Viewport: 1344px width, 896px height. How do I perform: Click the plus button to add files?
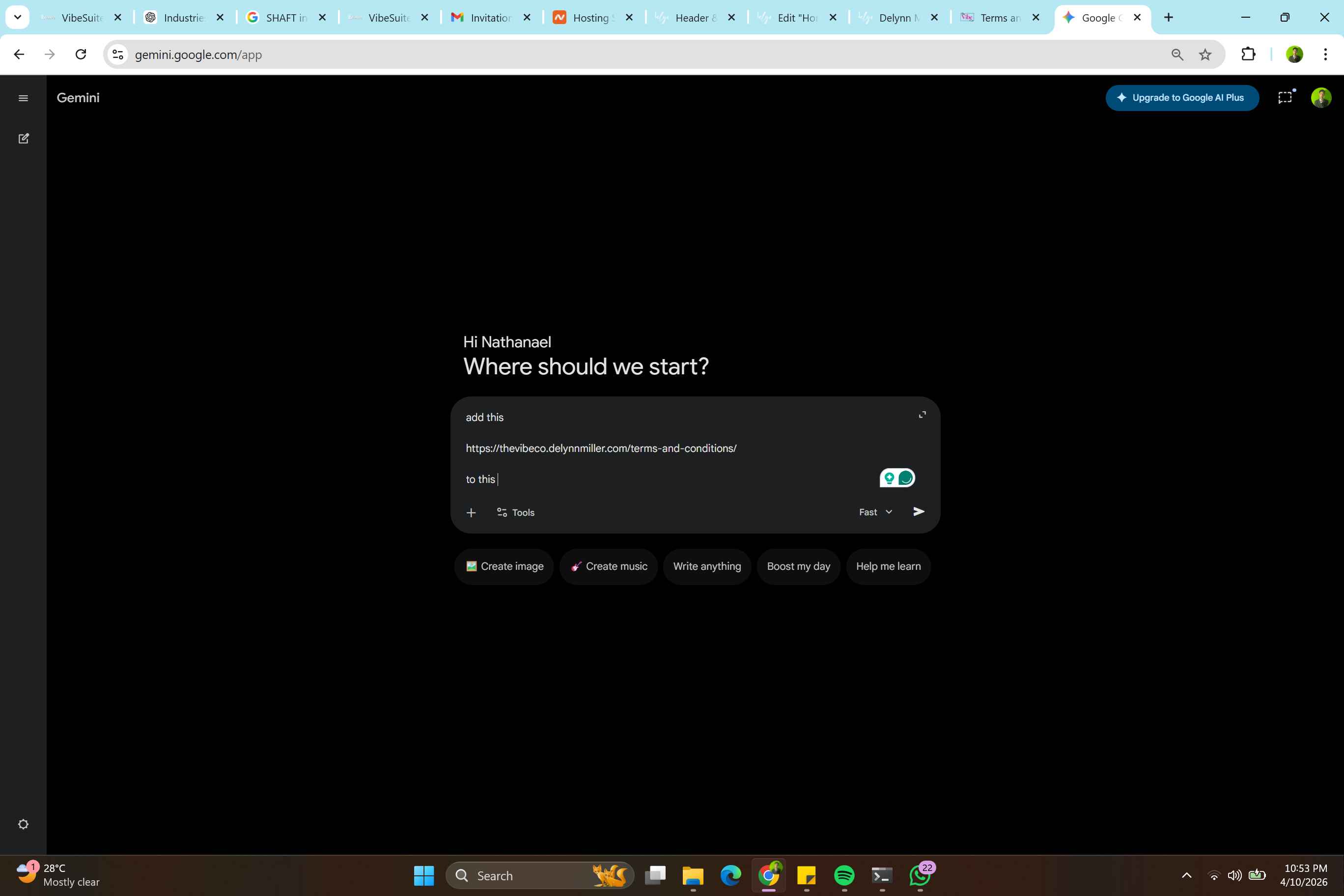(471, 512)
